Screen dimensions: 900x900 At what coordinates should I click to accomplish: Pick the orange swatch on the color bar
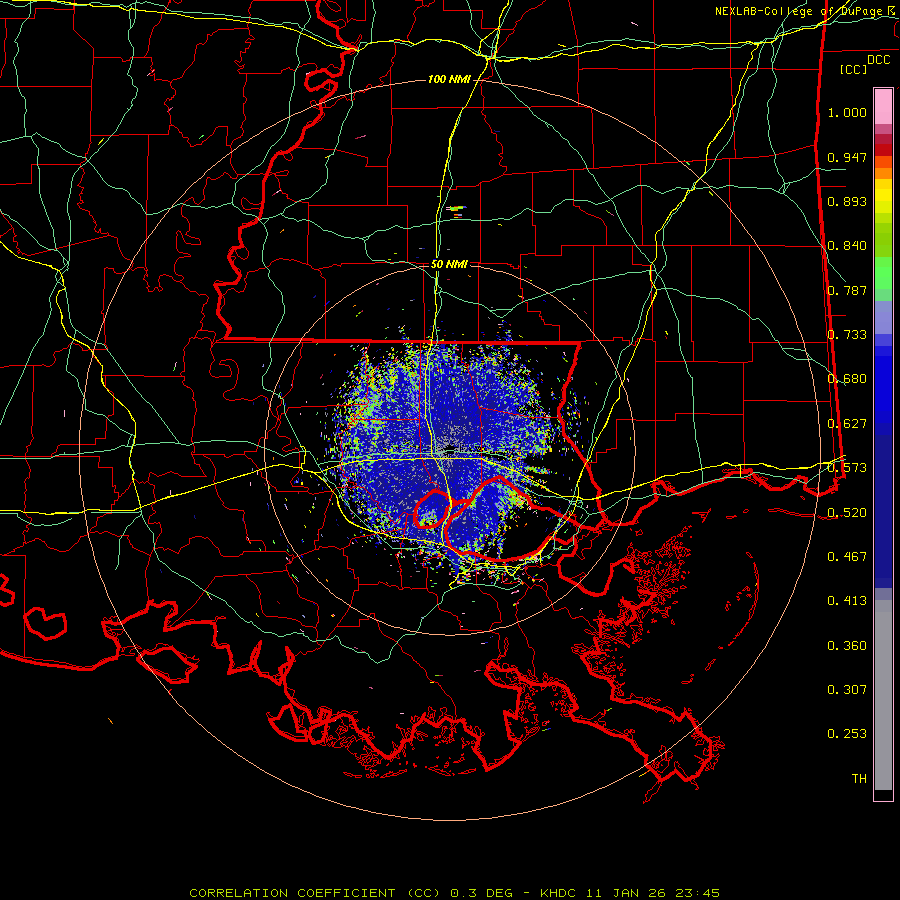pyautogui.click(x=883, y=173)
